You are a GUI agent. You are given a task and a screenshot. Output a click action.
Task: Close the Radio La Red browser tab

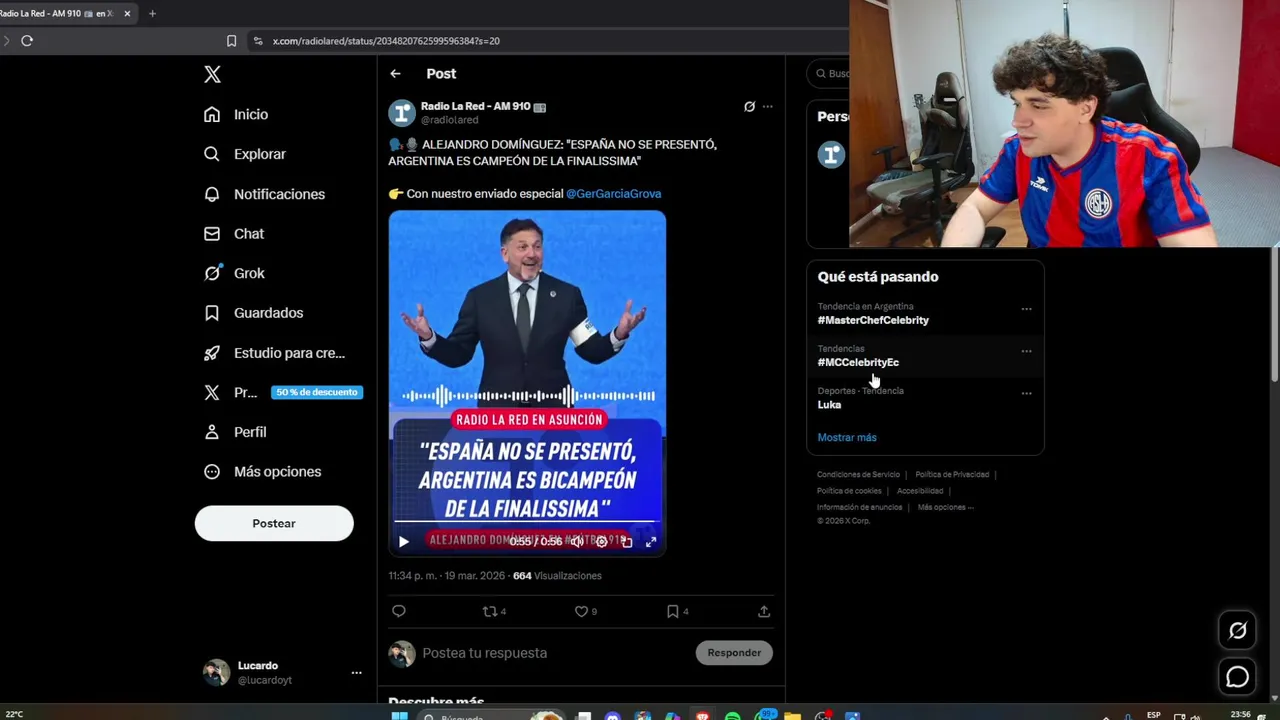(x=127, y=14)
